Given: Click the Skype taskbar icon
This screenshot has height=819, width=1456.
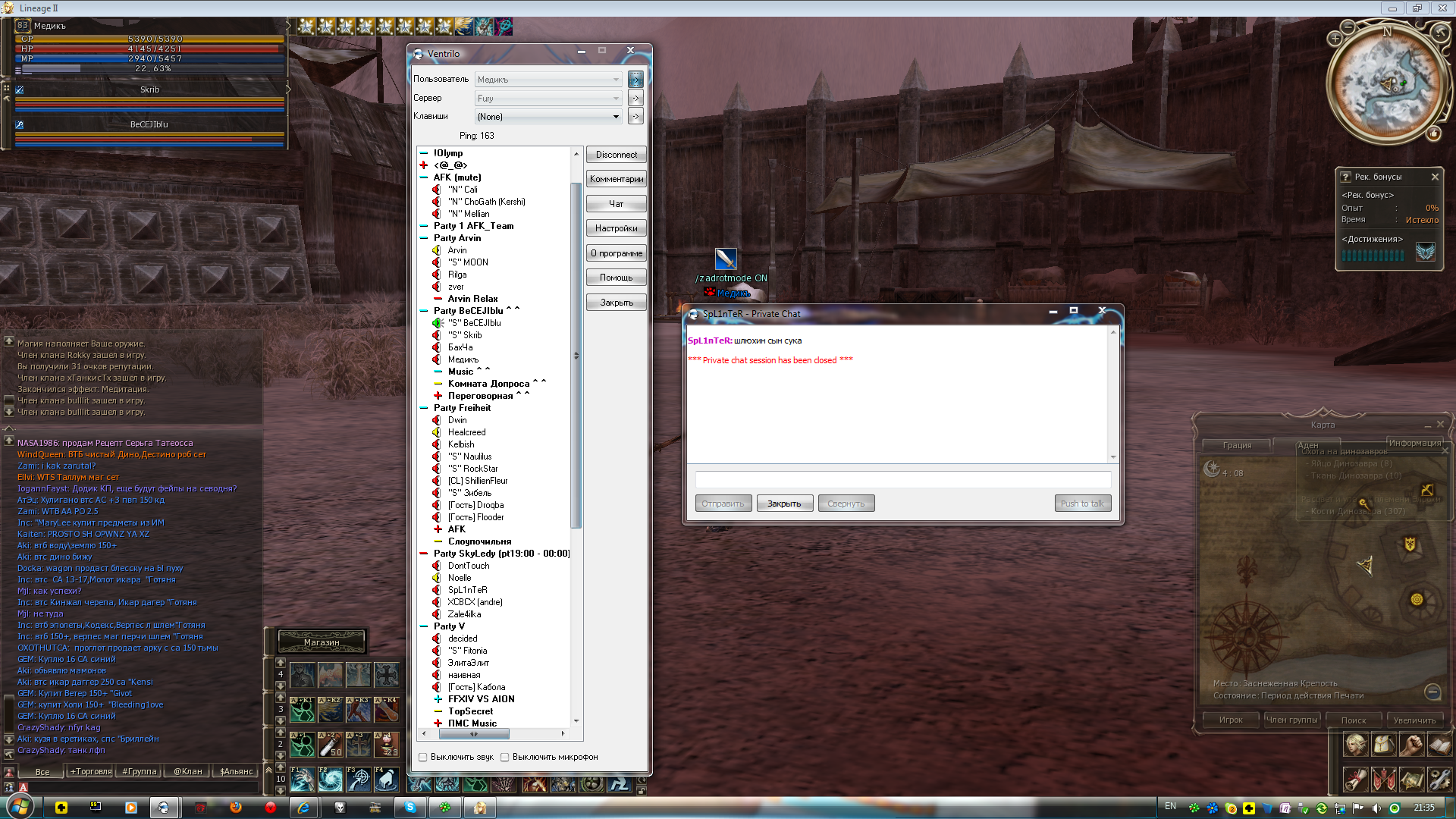Looking at the screenshot, I should click(410, 808).
